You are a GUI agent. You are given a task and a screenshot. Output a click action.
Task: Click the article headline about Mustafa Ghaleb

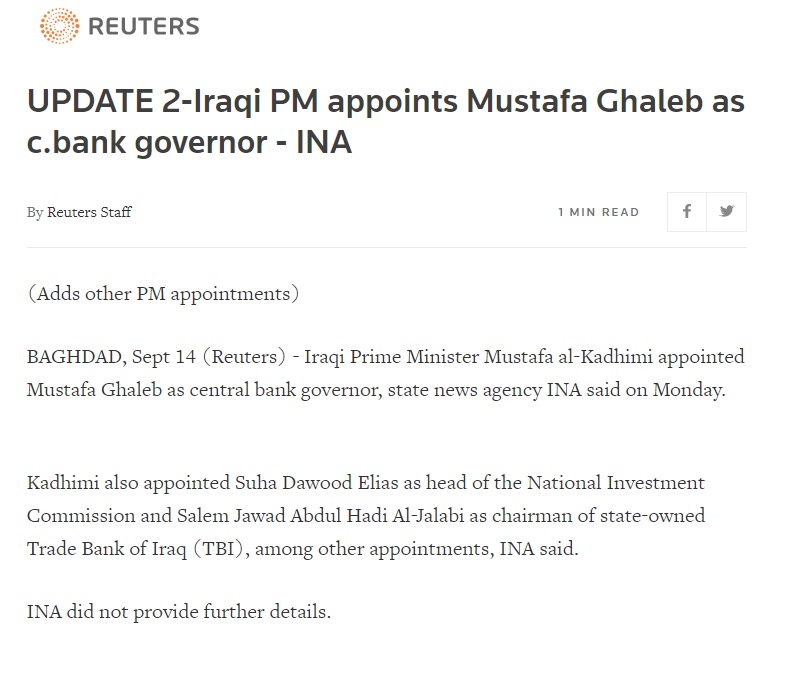point(386,122)
